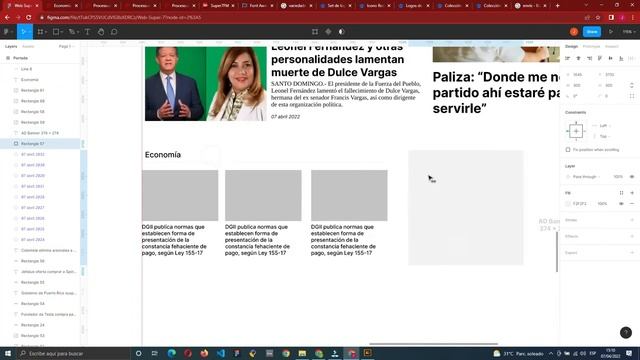The width and height of the screenshot is (640, 360).
Task: Open Frame tool options chevron
Action: coord(46,32)
